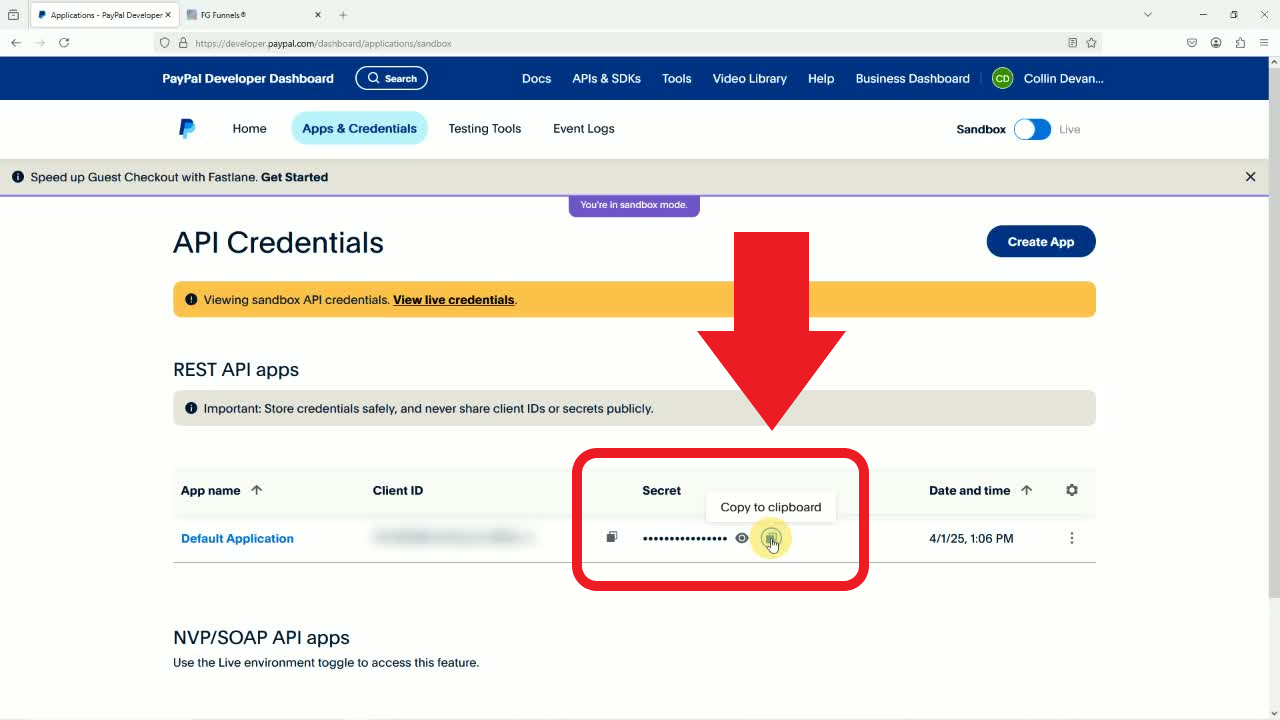List all tabs dropdown
This screenshot has height=720, width=1280.
click(x=1148, y=15)
